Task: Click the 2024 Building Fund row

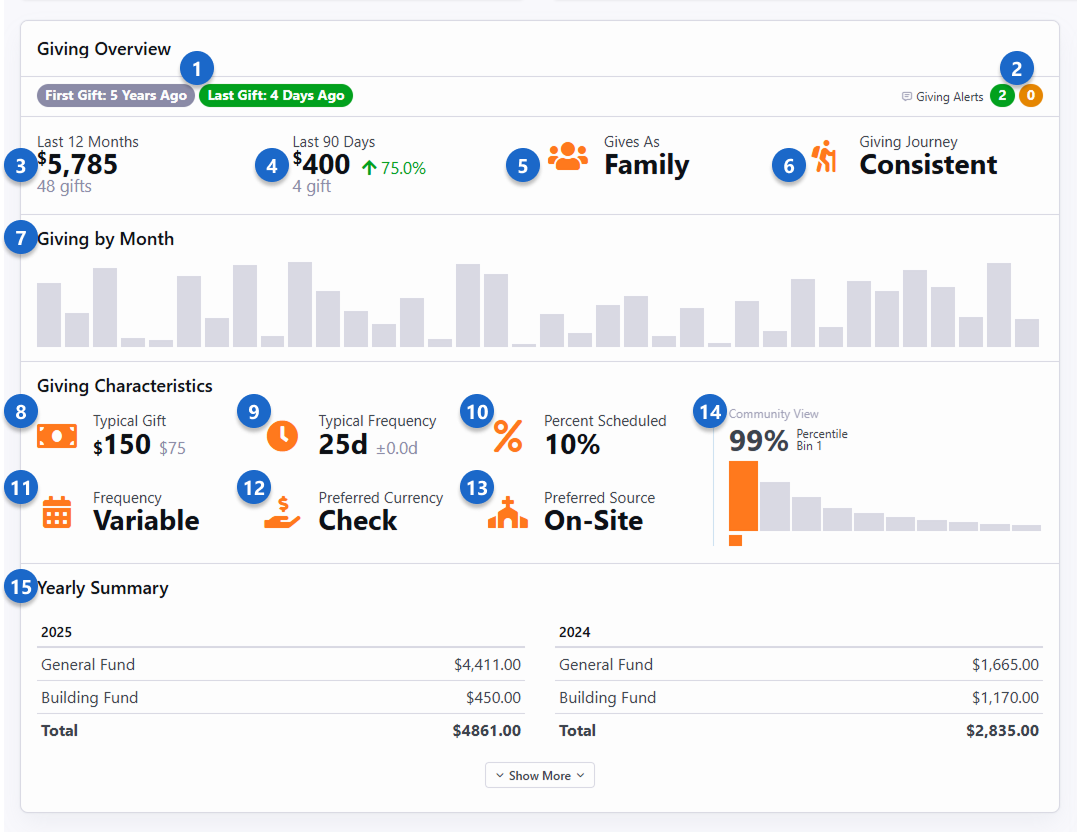Action: pyautogui.click(x=798, y=697)
